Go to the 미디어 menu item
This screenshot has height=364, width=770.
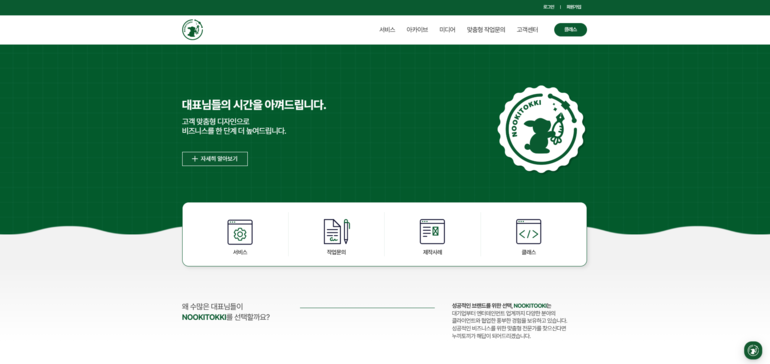coord(447,30)
